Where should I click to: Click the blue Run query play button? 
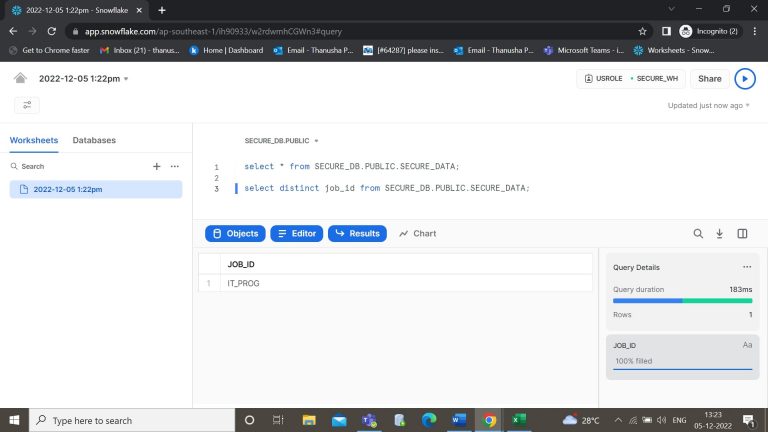[745, 78]
